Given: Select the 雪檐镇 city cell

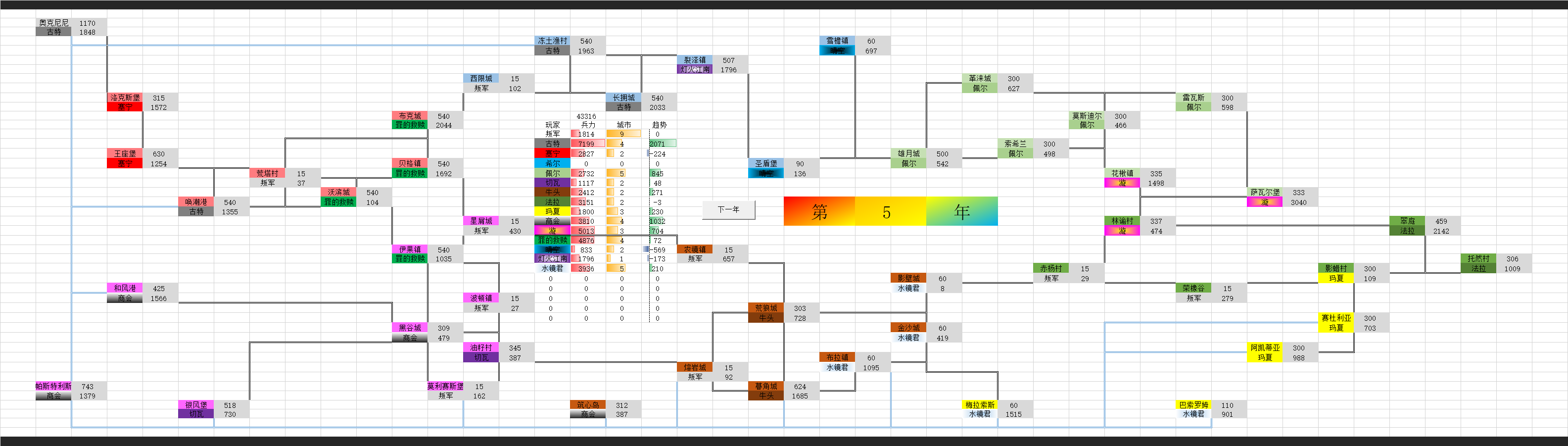Looking at the screenshot, I should pos(837,41).
